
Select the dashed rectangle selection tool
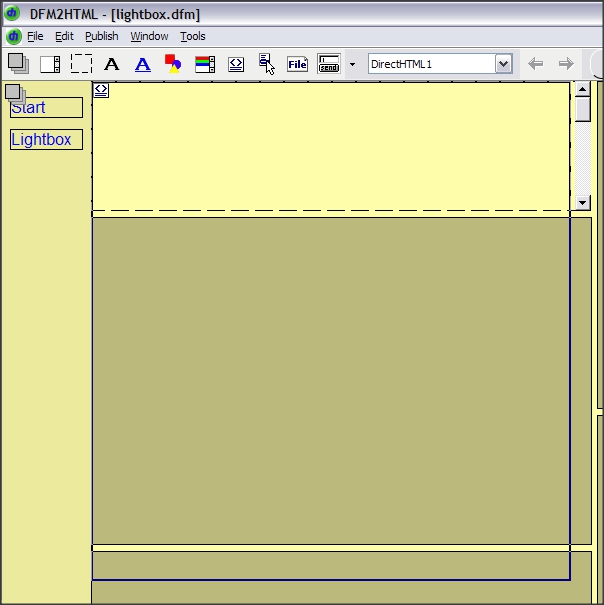point(81,64)
